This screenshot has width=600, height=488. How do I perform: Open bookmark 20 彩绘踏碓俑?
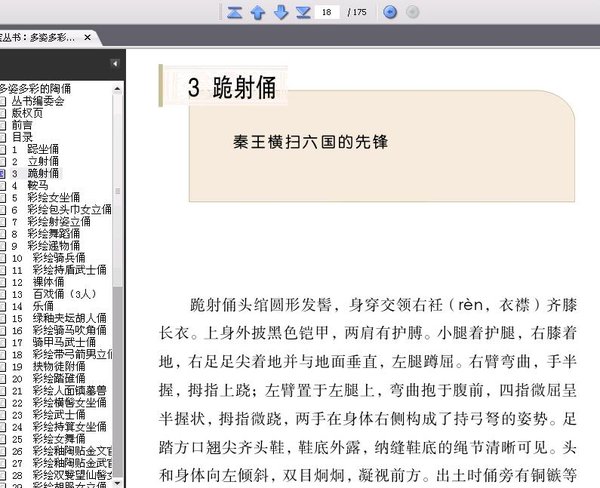pos(48,379)
